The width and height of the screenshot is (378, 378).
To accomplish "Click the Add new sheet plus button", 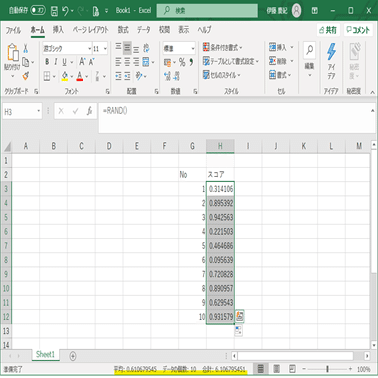I will (73, 356).
